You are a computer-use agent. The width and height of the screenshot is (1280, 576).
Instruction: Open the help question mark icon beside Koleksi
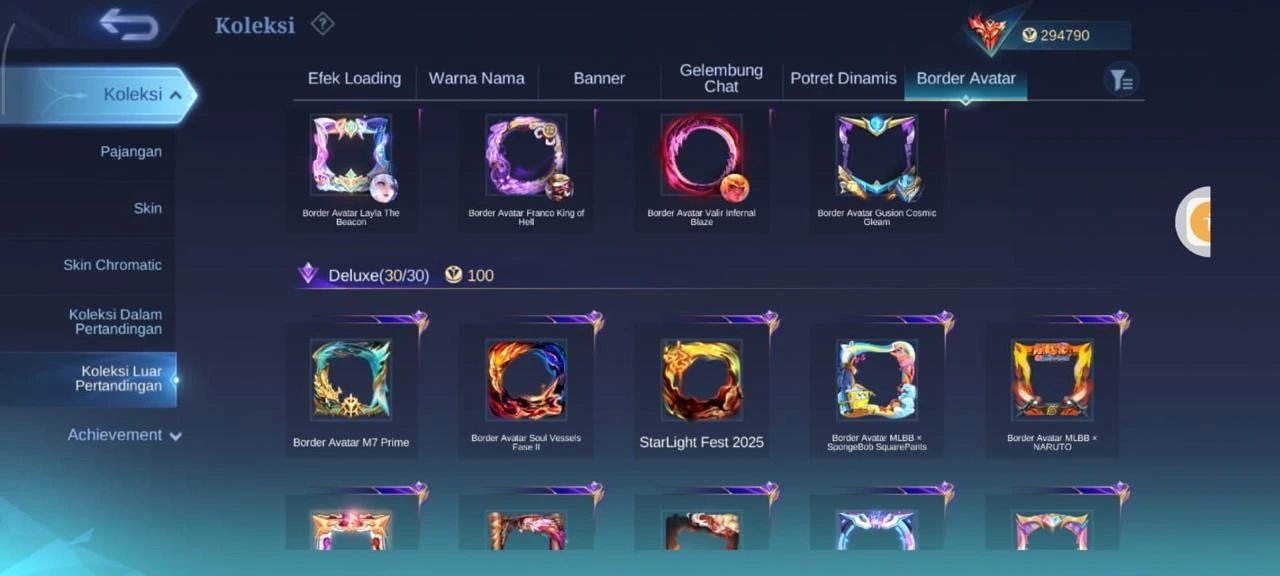322,23
